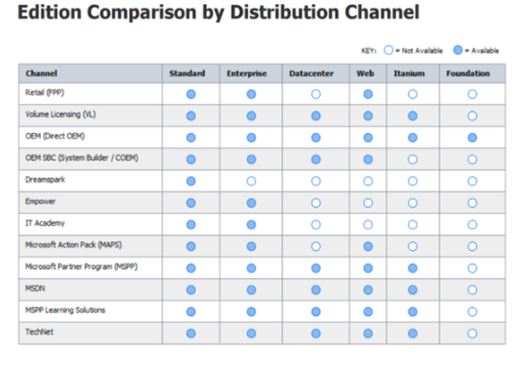532x379 pixels.
Task: Click the OEM (Direct OEM) Foundation filled dot
Action: click(x=472, y=138)
